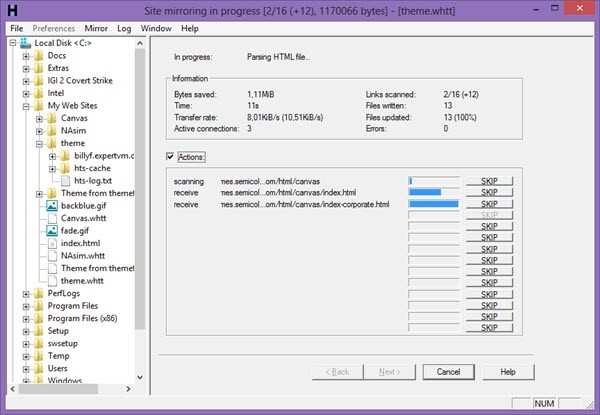Select the PerfLogs folder icon

[x=39, y=293]
